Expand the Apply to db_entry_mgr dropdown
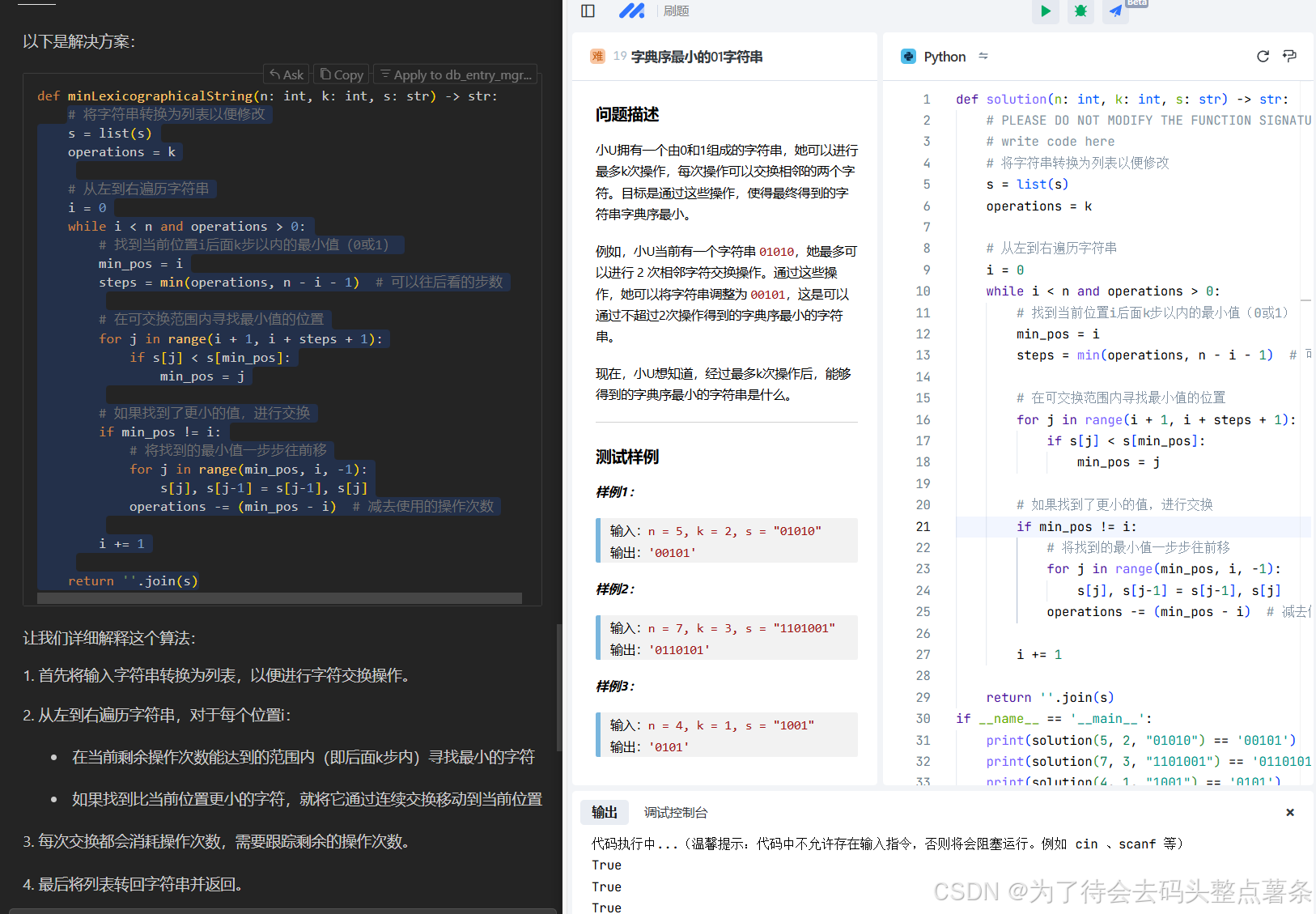The image size is (1316, 914). point(456,74)
